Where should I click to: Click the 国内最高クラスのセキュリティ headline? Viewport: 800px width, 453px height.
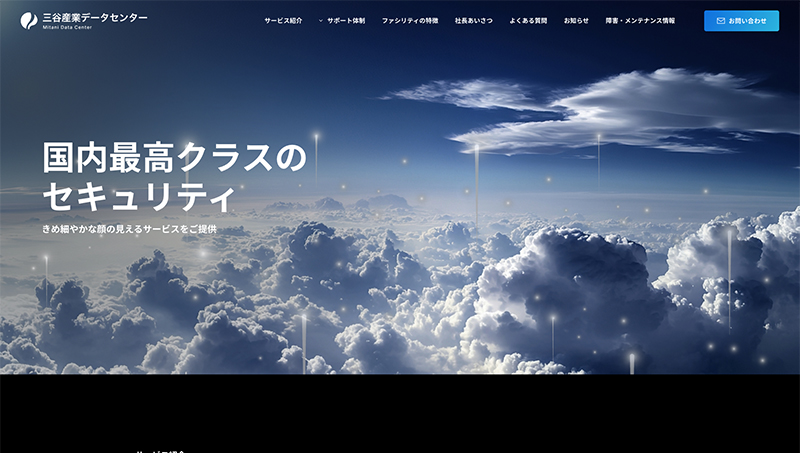tap(174, 177)
